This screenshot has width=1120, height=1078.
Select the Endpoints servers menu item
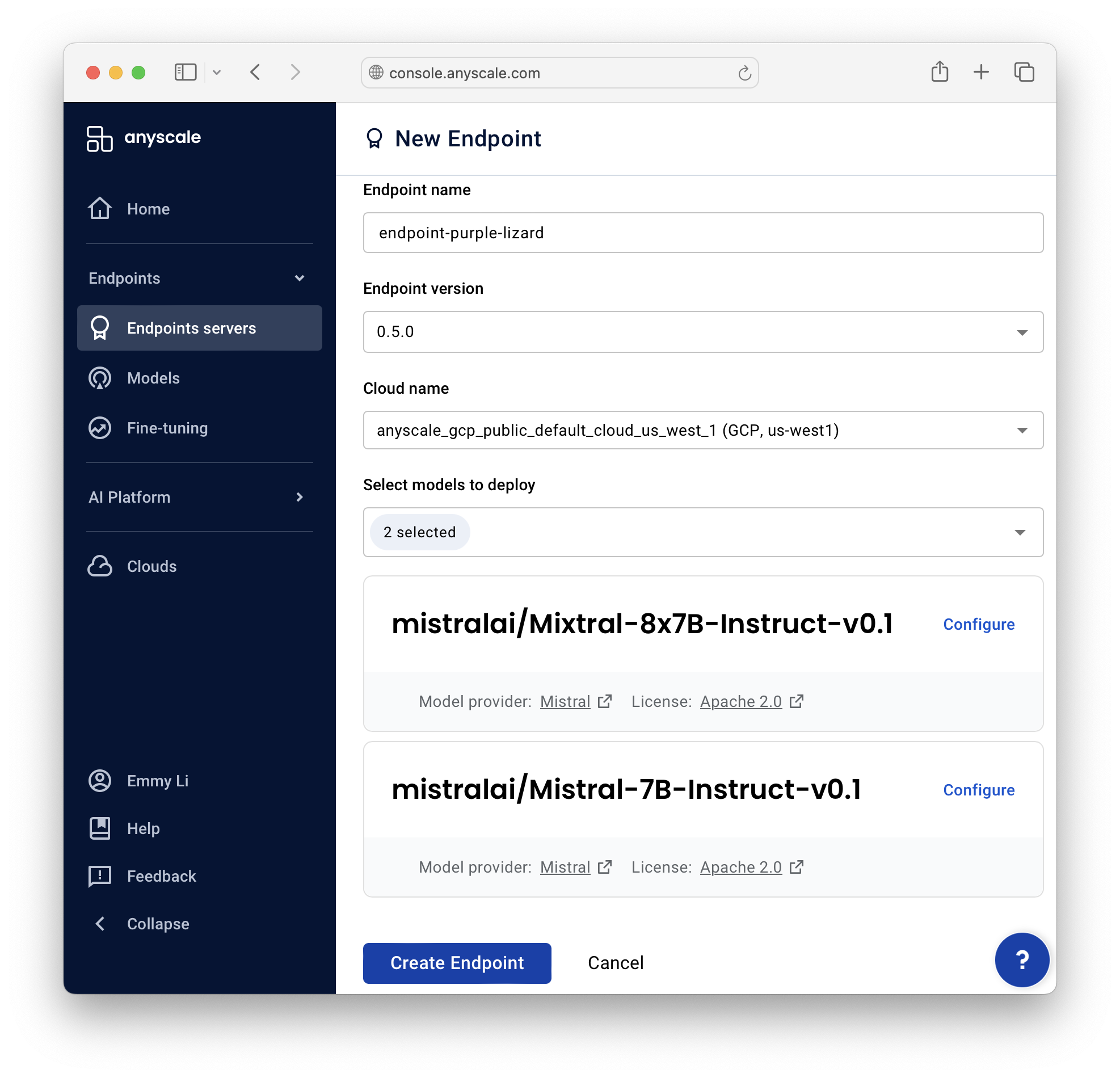click(199, 328)
